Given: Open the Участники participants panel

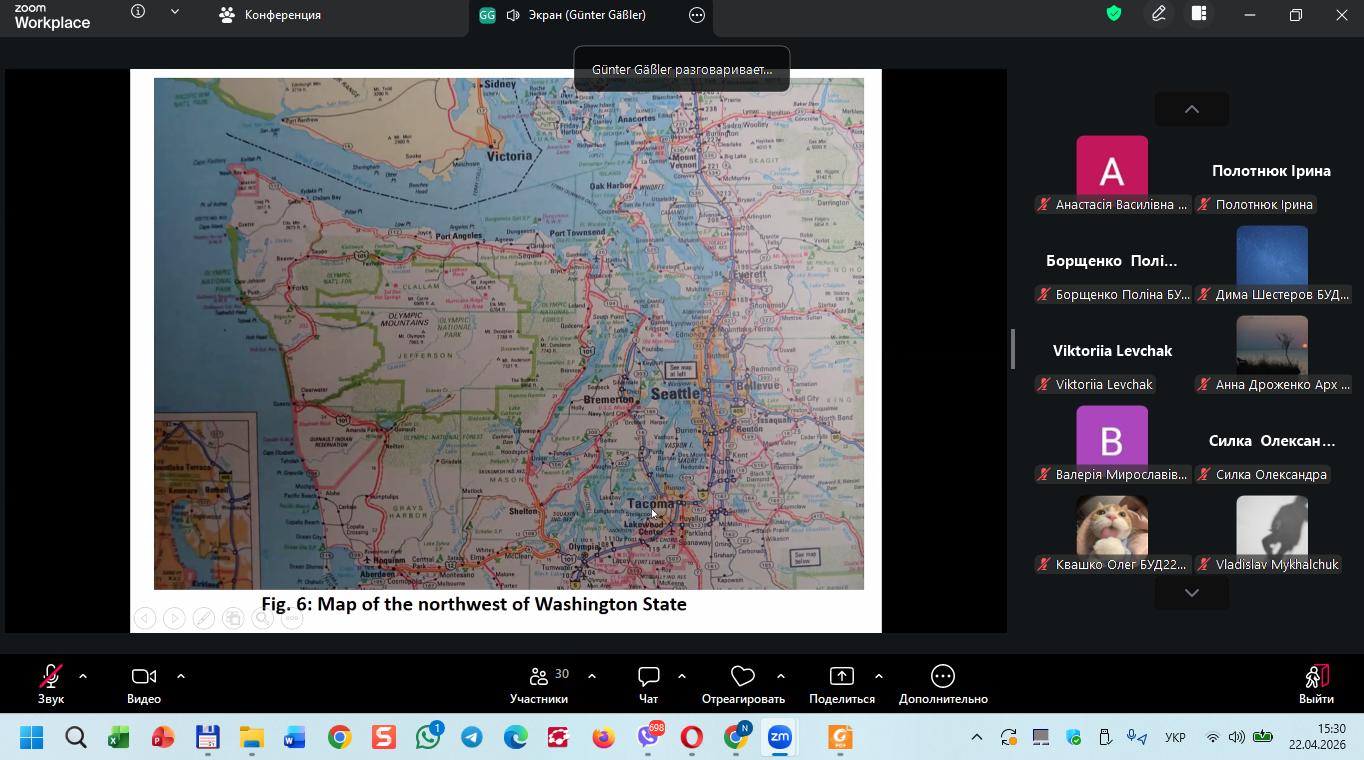Looking at the screenshot, I should (x=539, y=684).
